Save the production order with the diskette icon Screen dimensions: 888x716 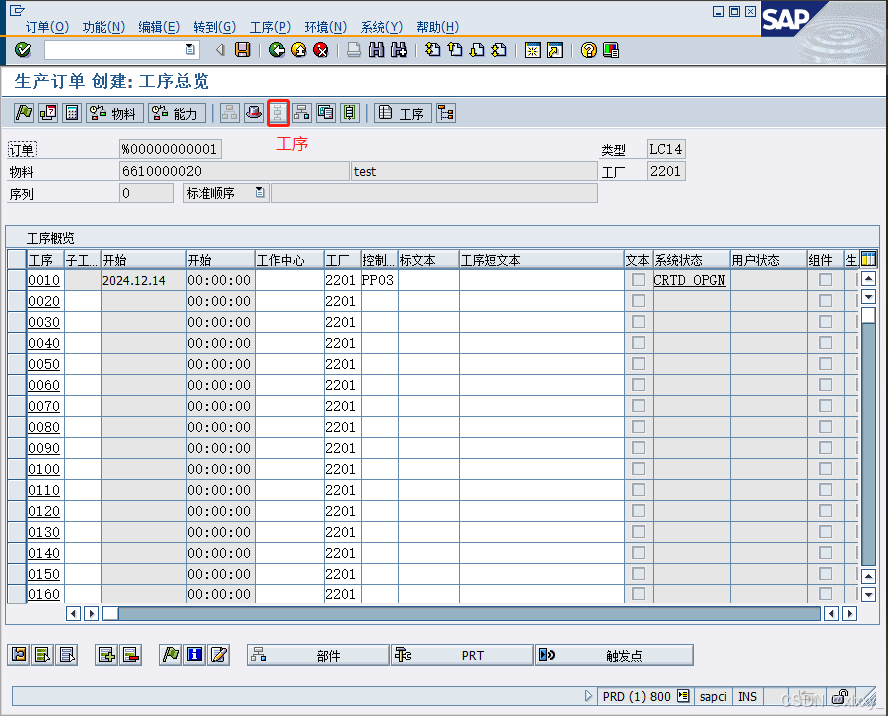coord(242,50)
